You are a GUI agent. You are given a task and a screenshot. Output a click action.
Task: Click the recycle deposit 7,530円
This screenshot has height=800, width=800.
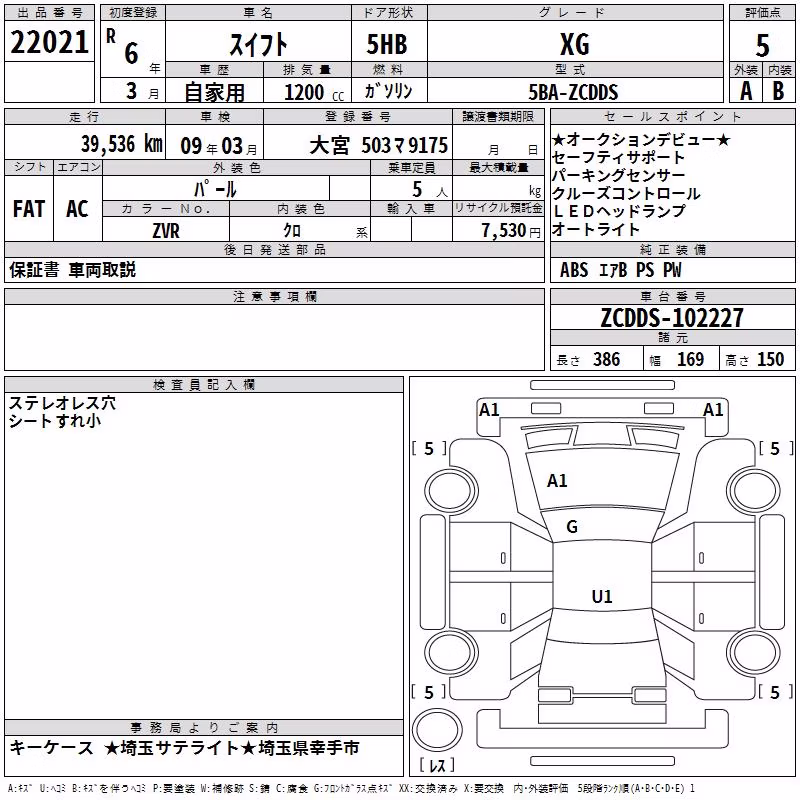click(x=511, y=231)
